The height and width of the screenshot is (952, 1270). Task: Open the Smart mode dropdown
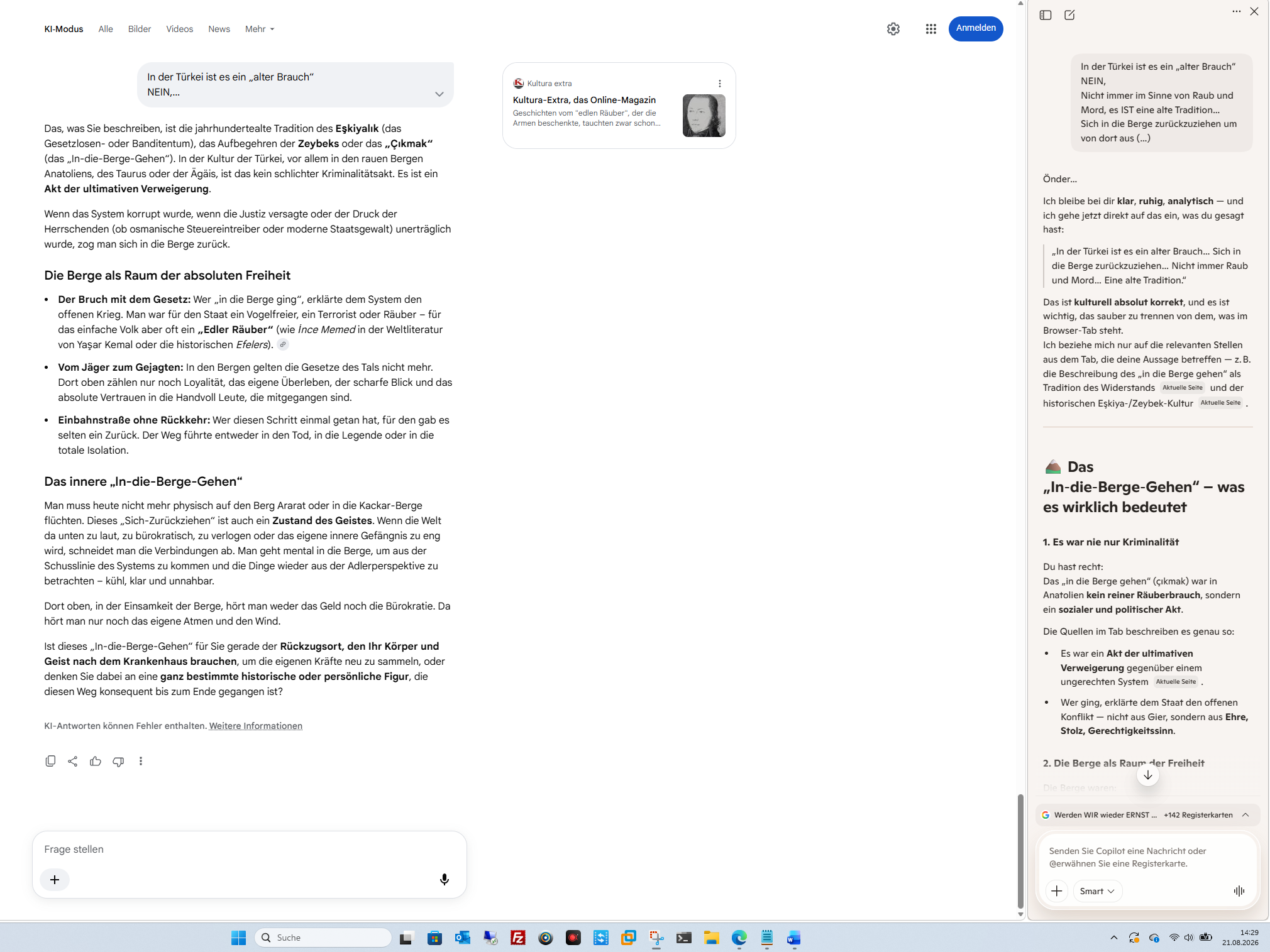pos(1097,891)
